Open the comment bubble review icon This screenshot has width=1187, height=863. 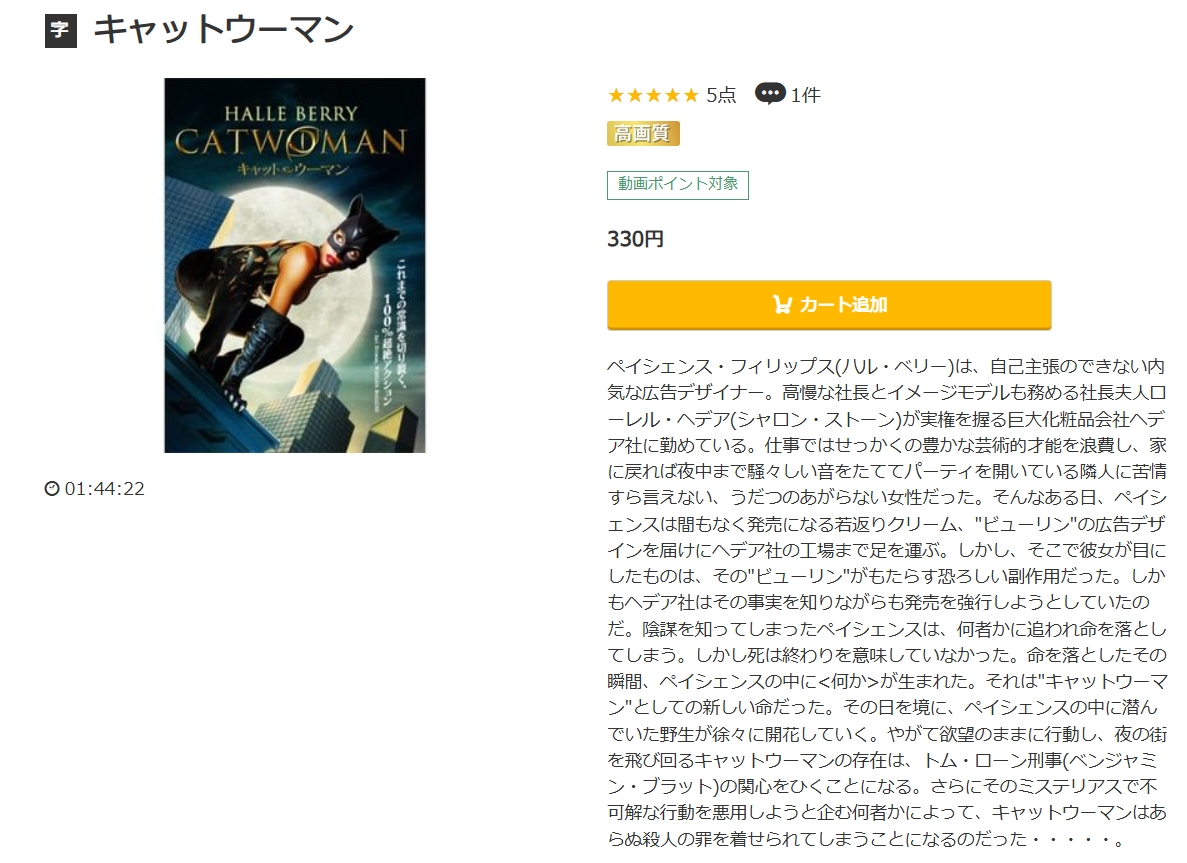770,94
